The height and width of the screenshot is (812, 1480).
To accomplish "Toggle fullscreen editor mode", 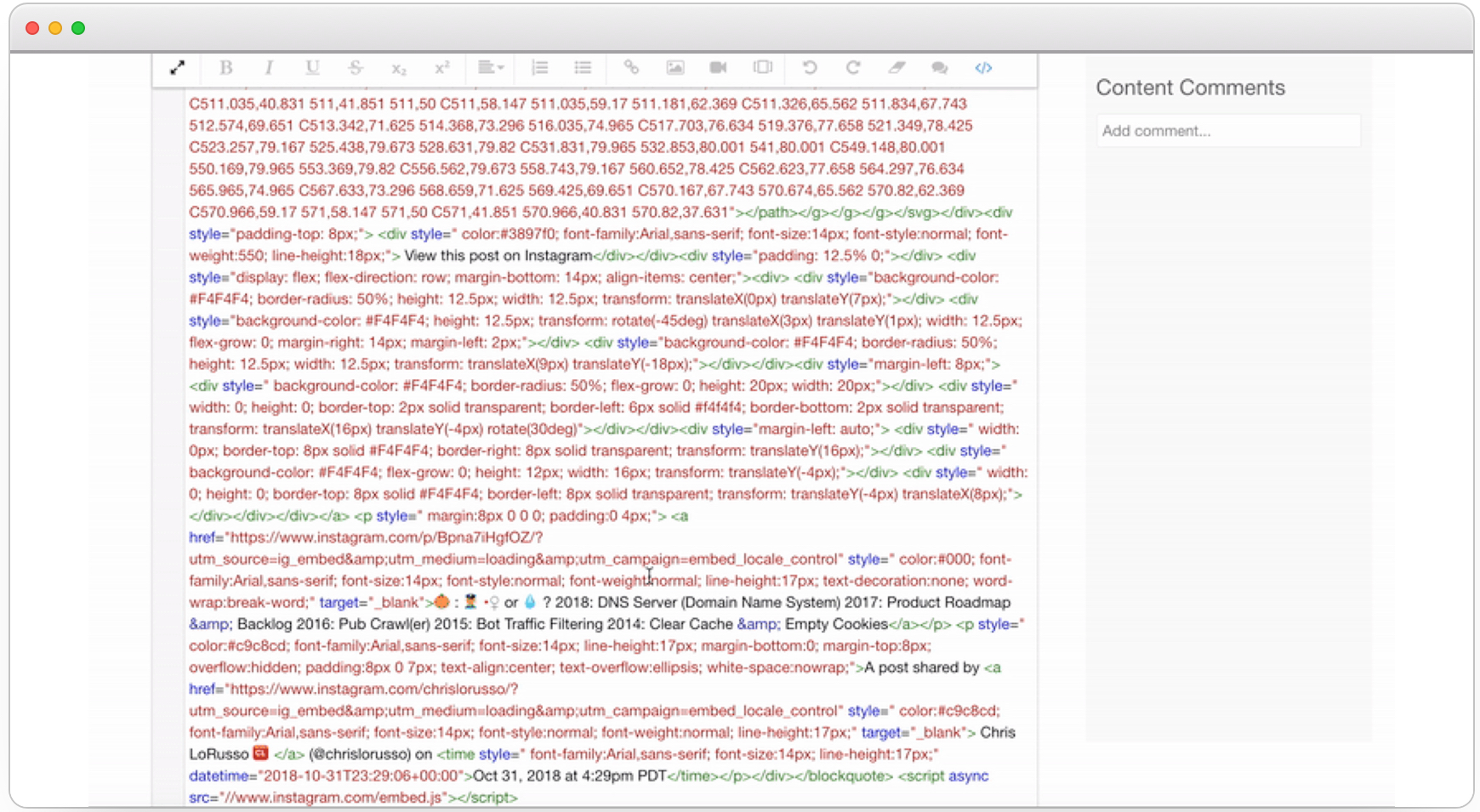I will click(x=177, y=68).
